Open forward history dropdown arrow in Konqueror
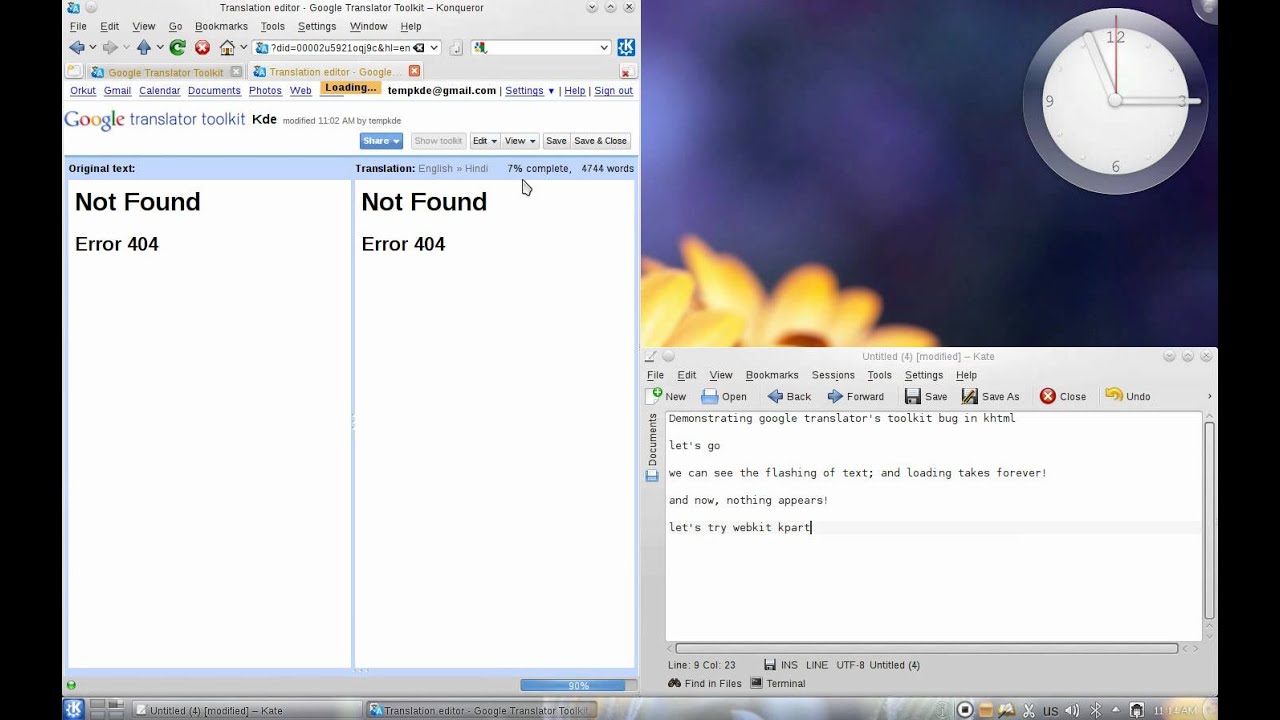The width and height of the screenshot is (1280, 720). [126, 48]
